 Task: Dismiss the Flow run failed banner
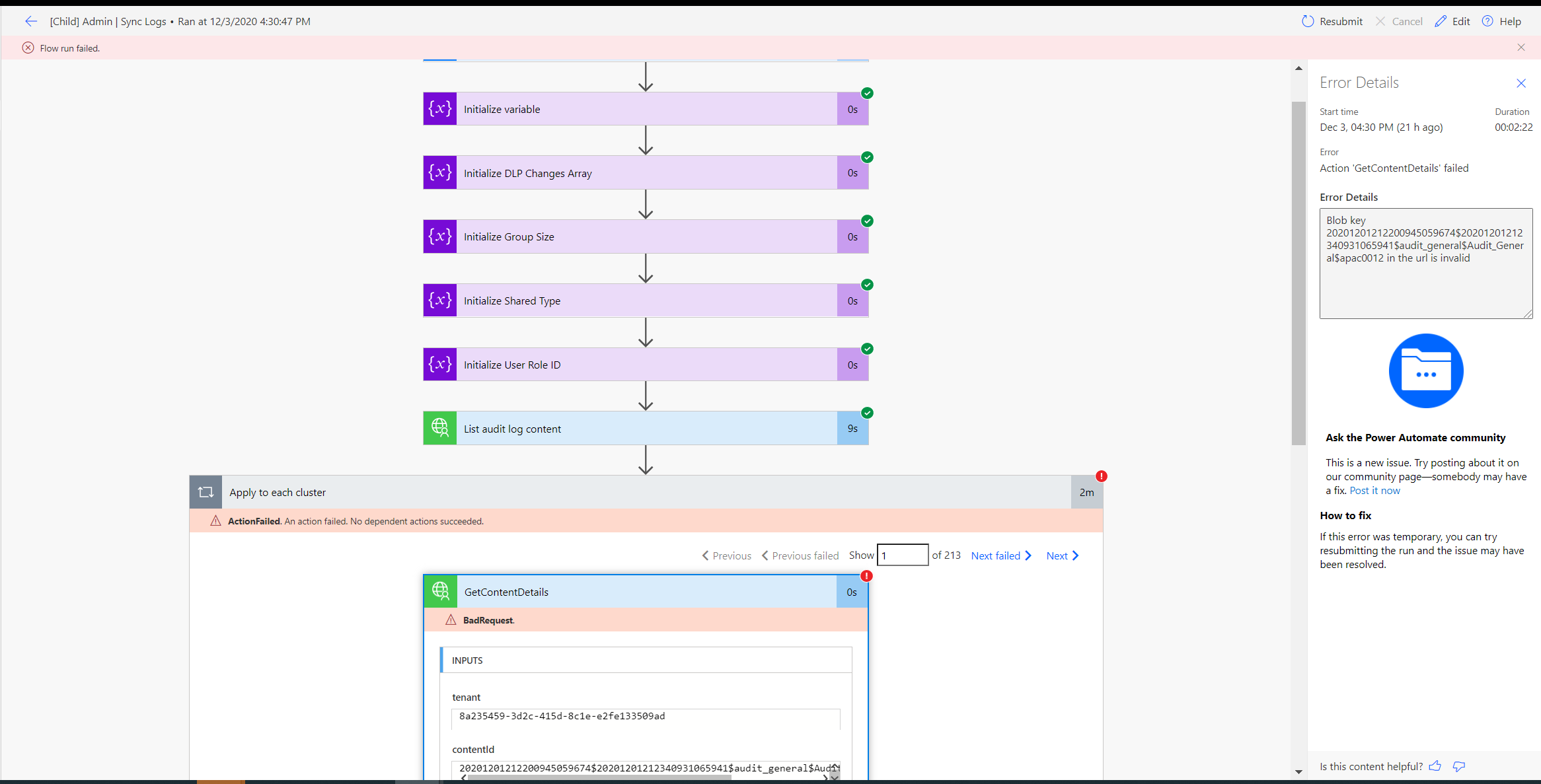tap(1521, 48)
